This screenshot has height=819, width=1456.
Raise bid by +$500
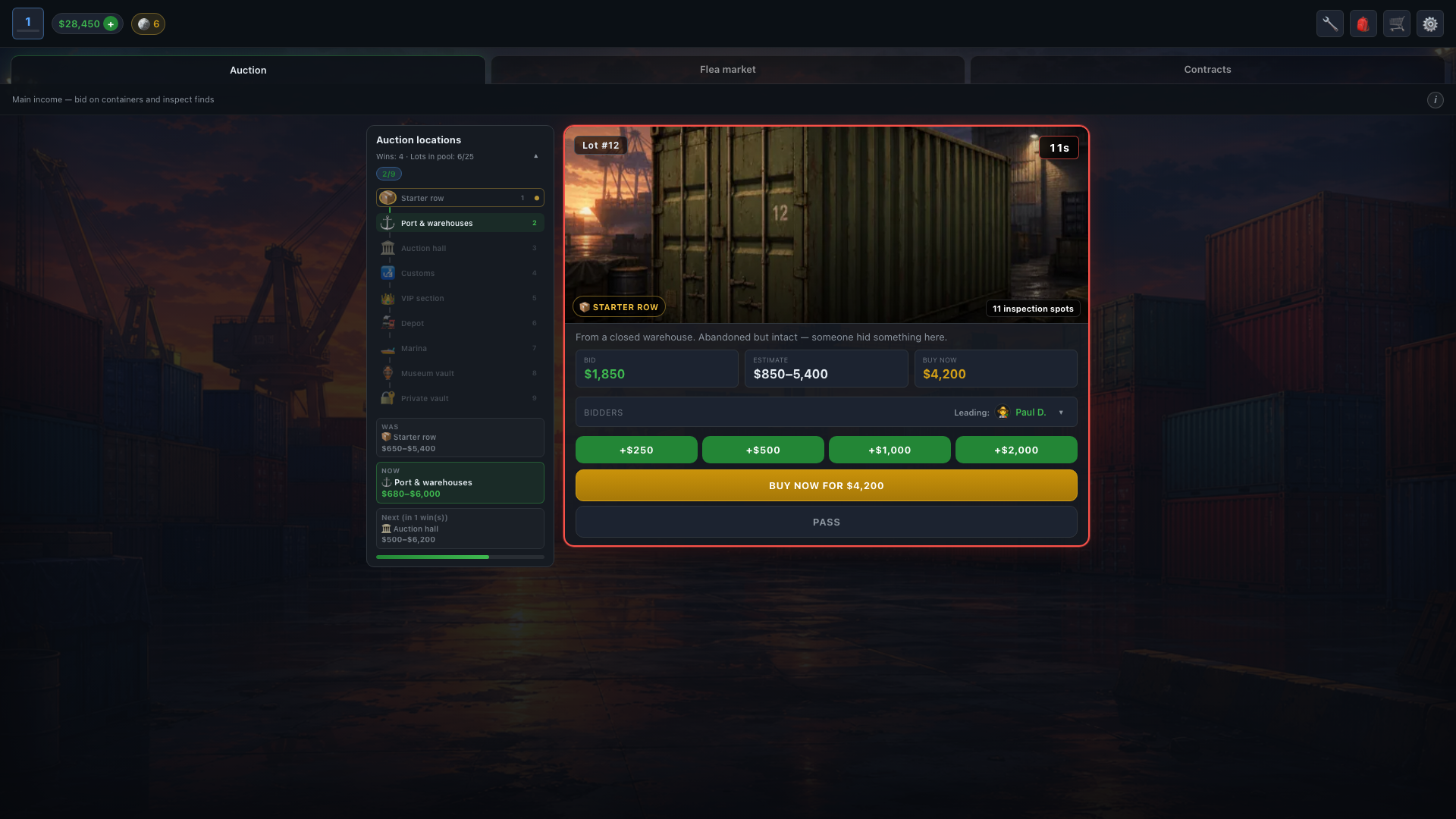(763, 450)
